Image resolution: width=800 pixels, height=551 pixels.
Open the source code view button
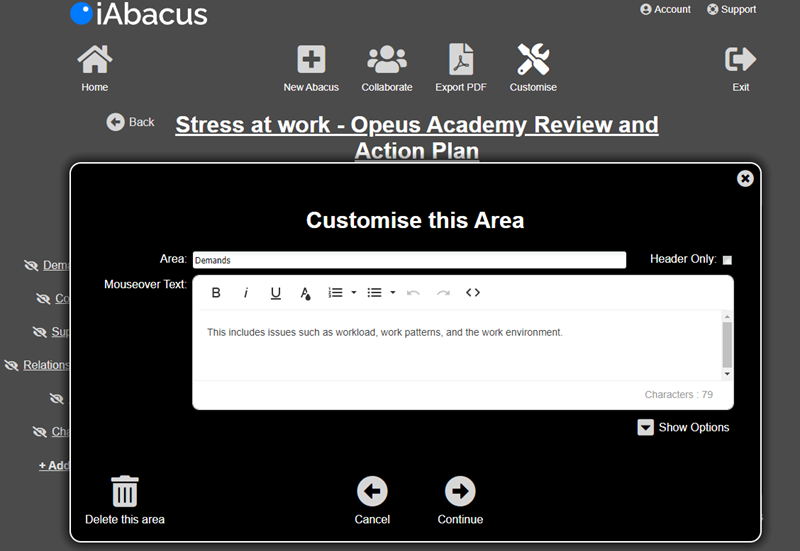point(473,293)
